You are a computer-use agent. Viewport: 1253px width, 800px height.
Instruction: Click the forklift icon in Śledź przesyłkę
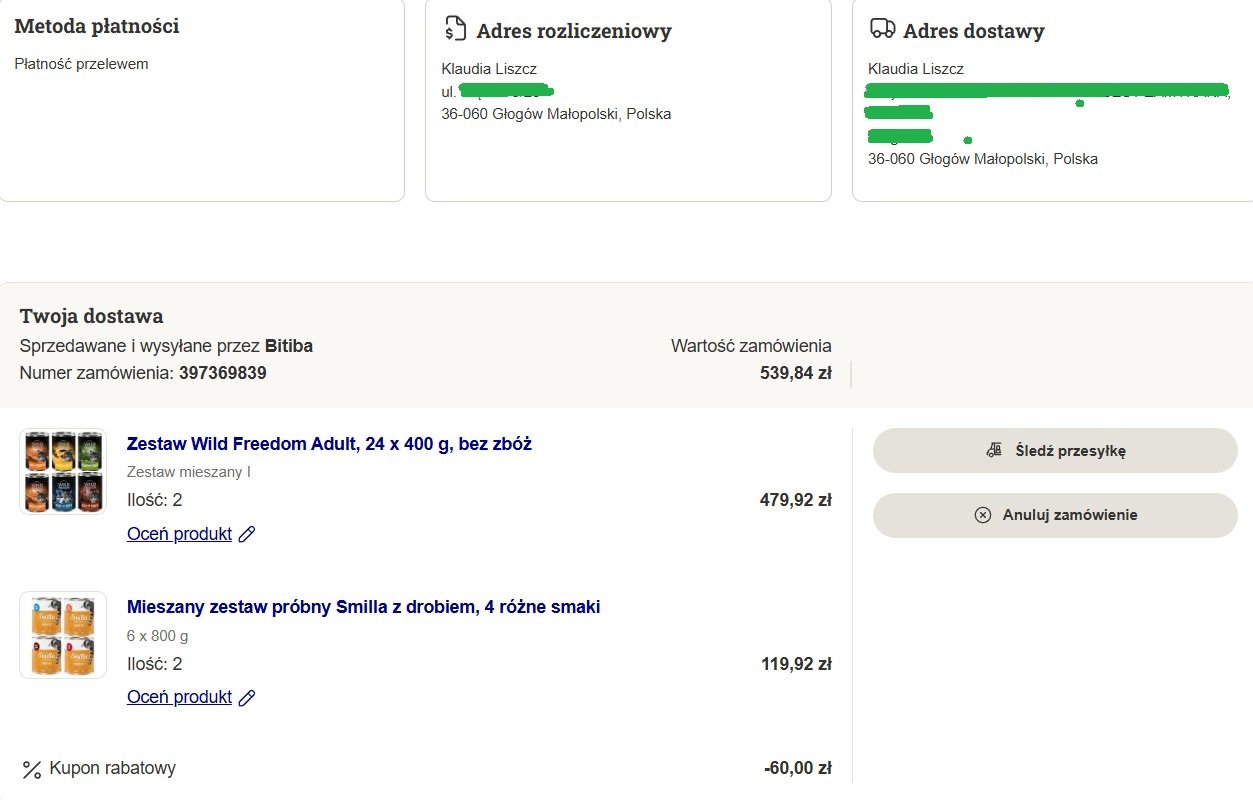click(994, 450)
